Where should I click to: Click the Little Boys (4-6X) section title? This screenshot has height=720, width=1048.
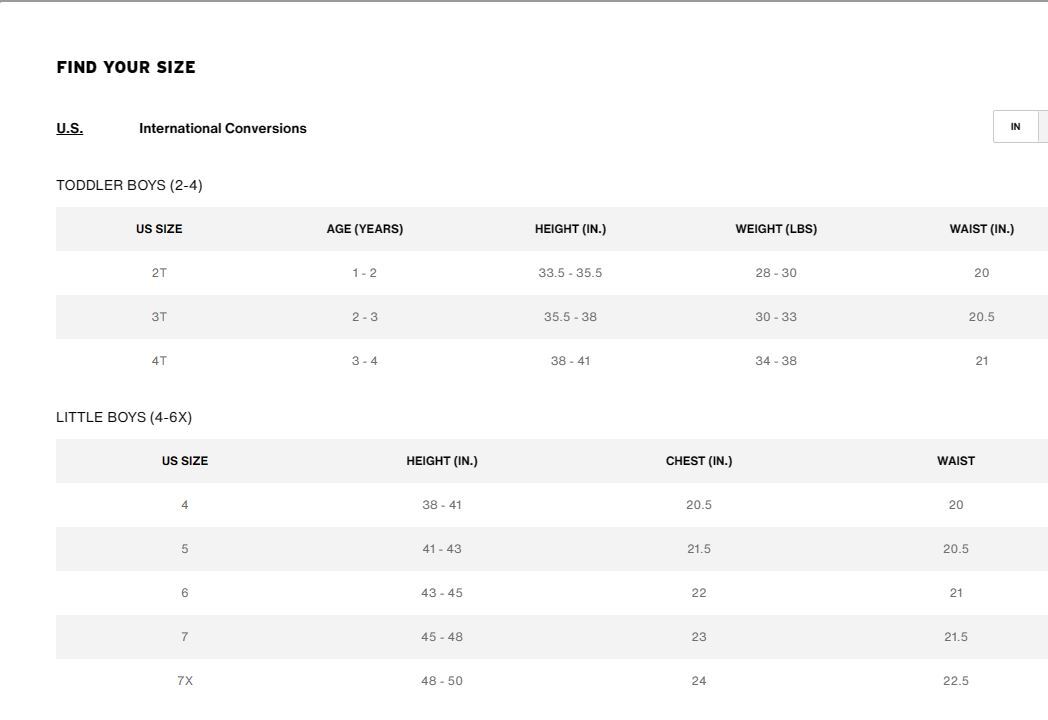[x=124, y=417]
